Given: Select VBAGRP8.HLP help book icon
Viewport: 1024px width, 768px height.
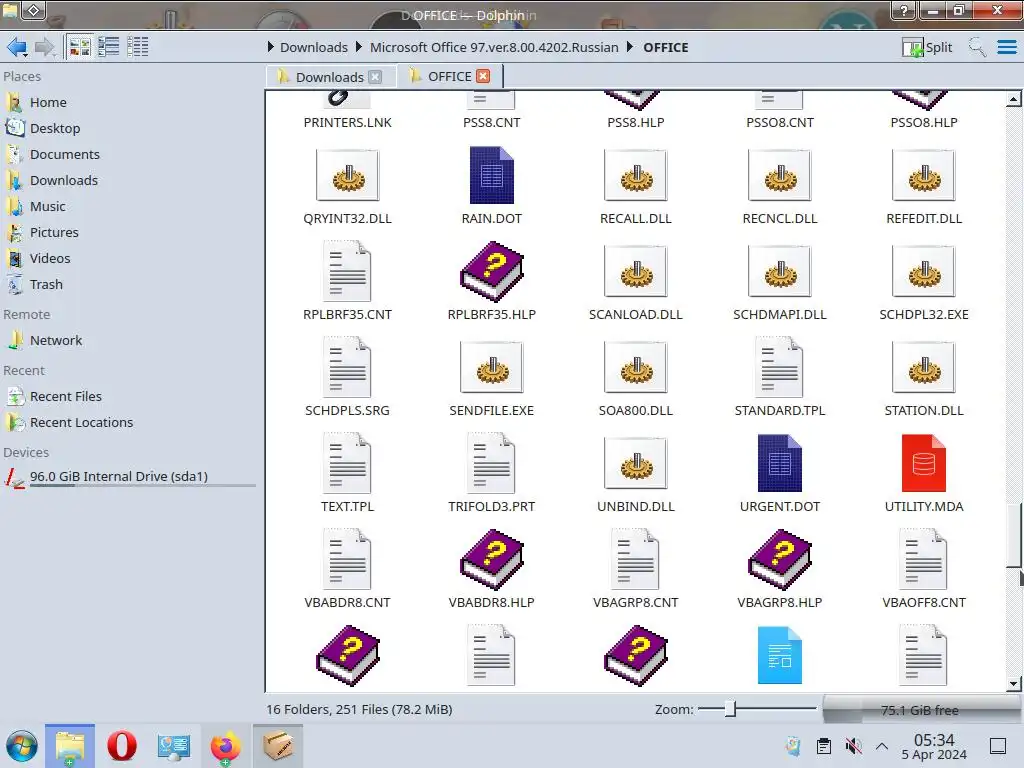Looking at the screenshot, I should 780,559.
